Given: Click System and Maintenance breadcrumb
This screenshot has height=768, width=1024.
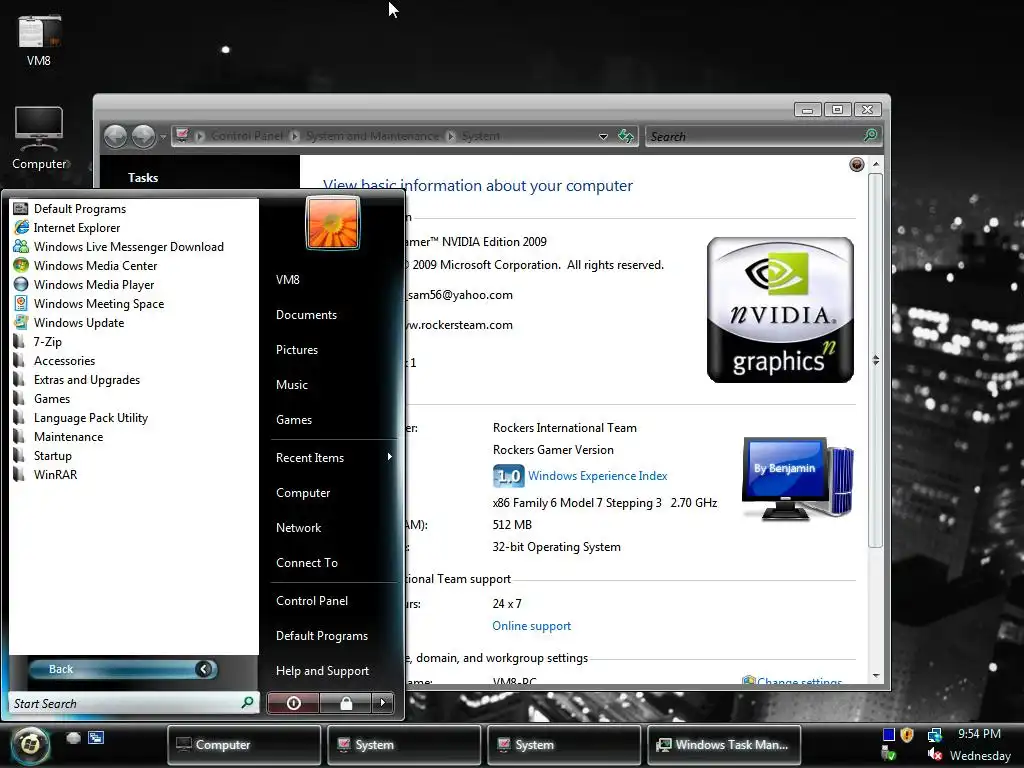Looking at the screenshot, I should coord(372,136).
